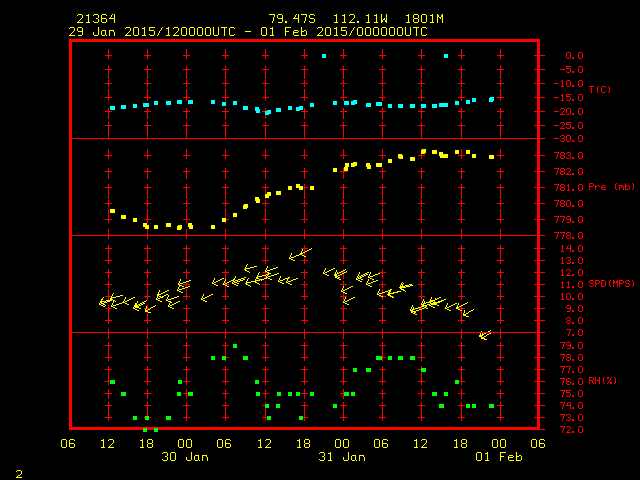Click the 778.0 pressure tick label
Viewport: 640px width, 480px height.
tap(569, 236)
